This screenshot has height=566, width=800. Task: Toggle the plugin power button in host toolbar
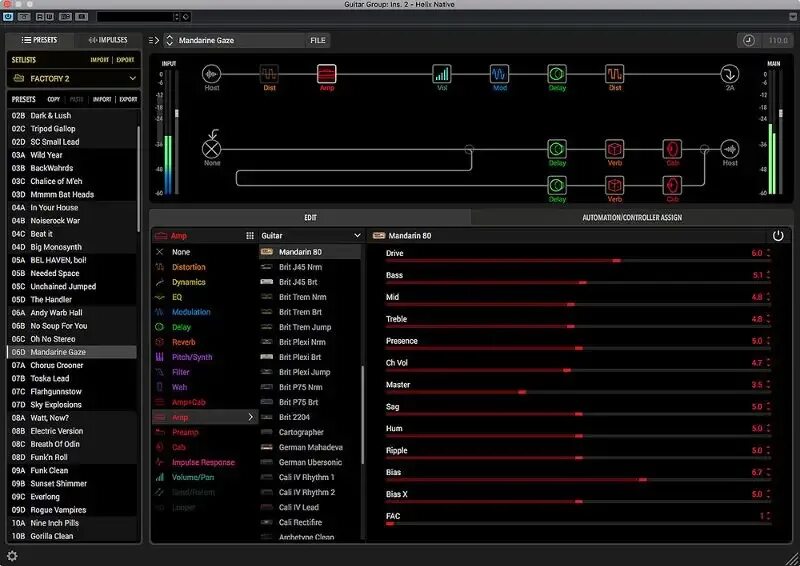point(8,17)
